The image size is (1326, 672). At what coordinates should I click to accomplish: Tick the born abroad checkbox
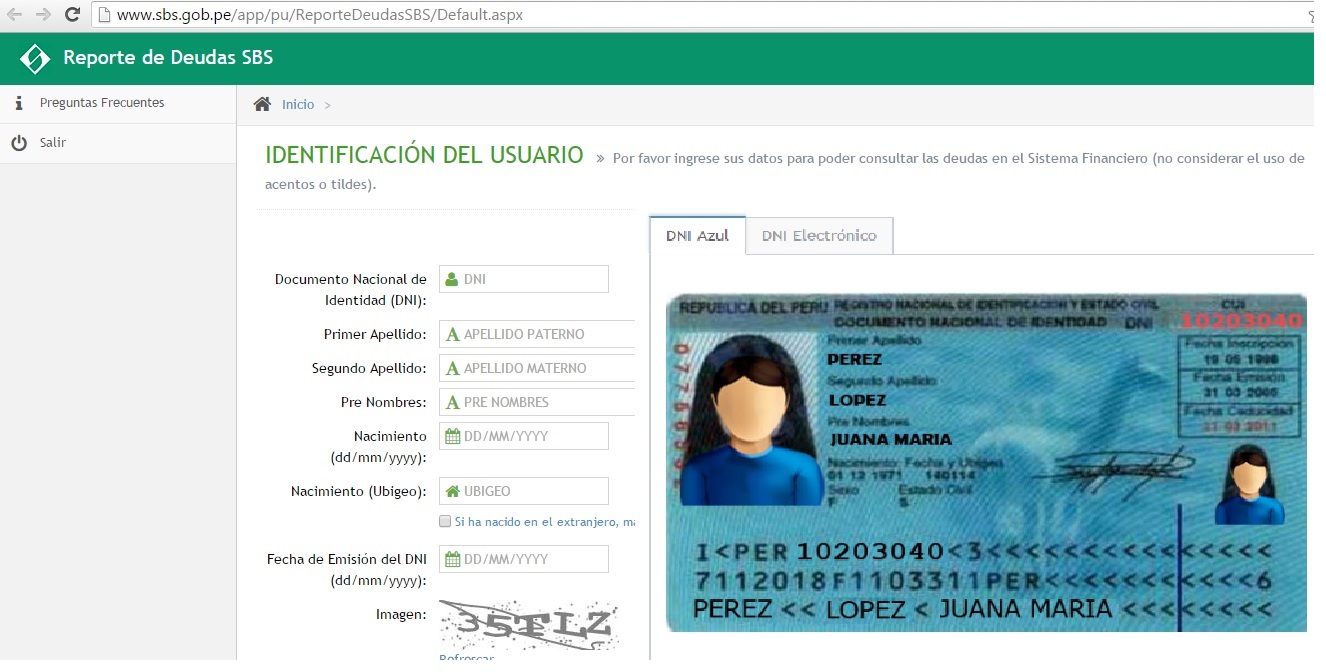[x=445, y=522]
